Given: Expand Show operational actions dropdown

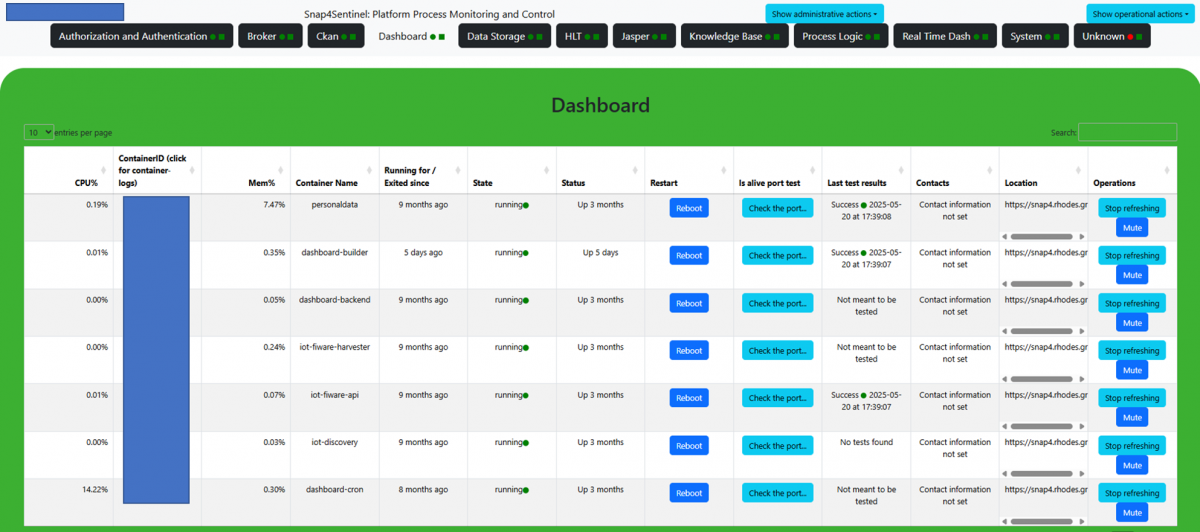Looking at the screenshot, I should pos(1139,14).
